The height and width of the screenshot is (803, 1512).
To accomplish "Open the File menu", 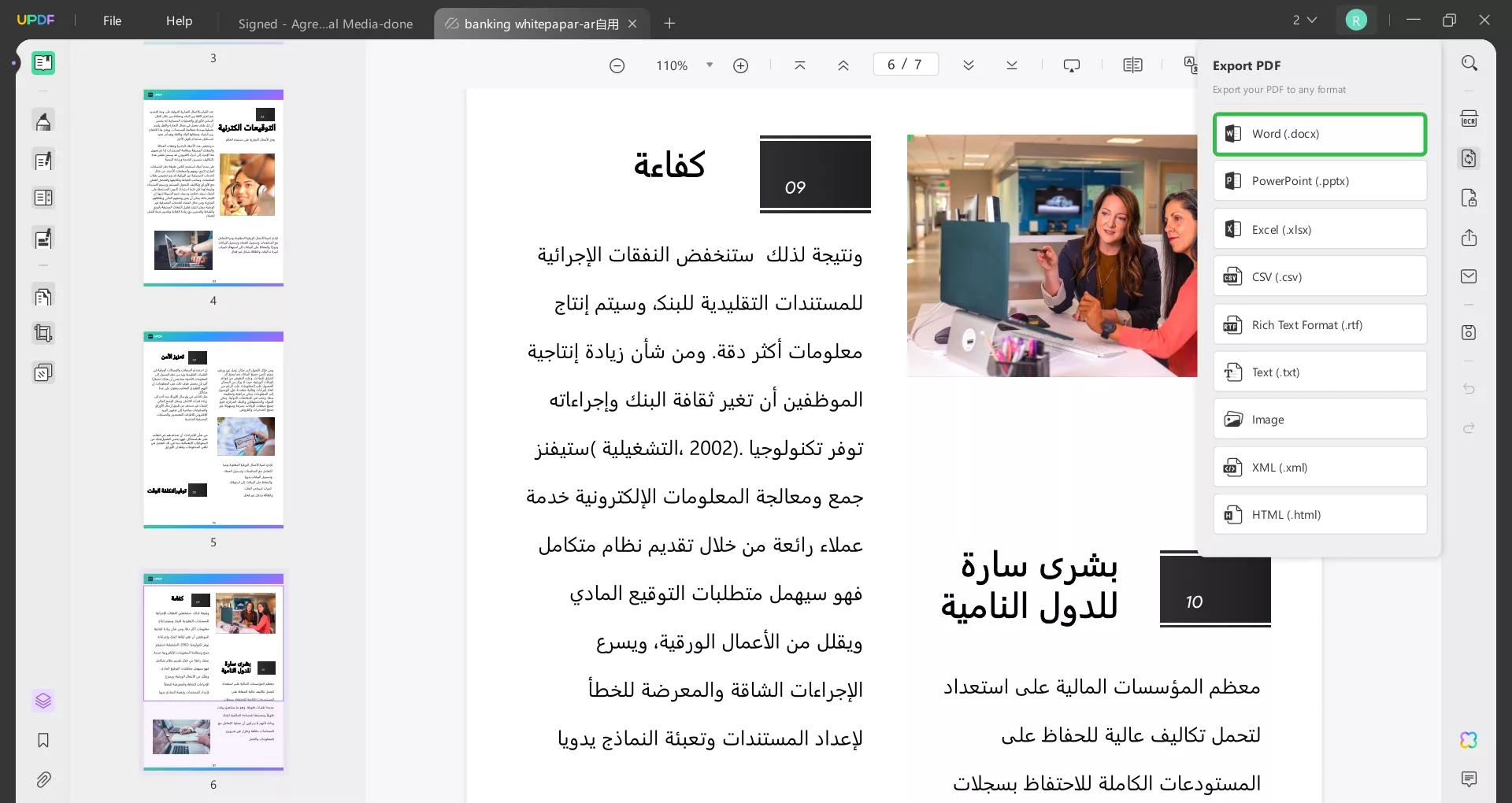I will (x=113, y=20).
